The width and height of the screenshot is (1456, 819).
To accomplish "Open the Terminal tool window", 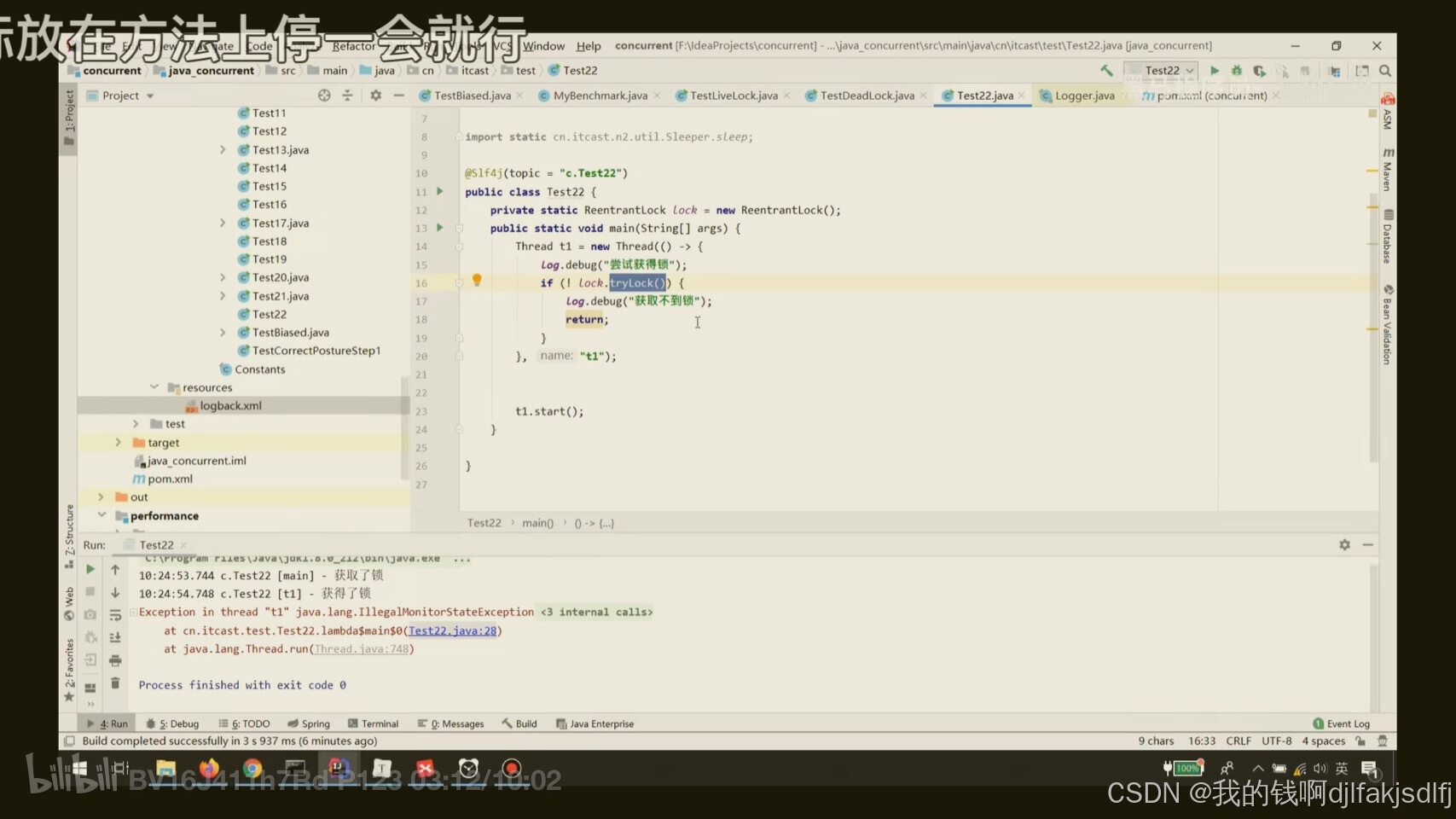I will click(x=374, y=723).
